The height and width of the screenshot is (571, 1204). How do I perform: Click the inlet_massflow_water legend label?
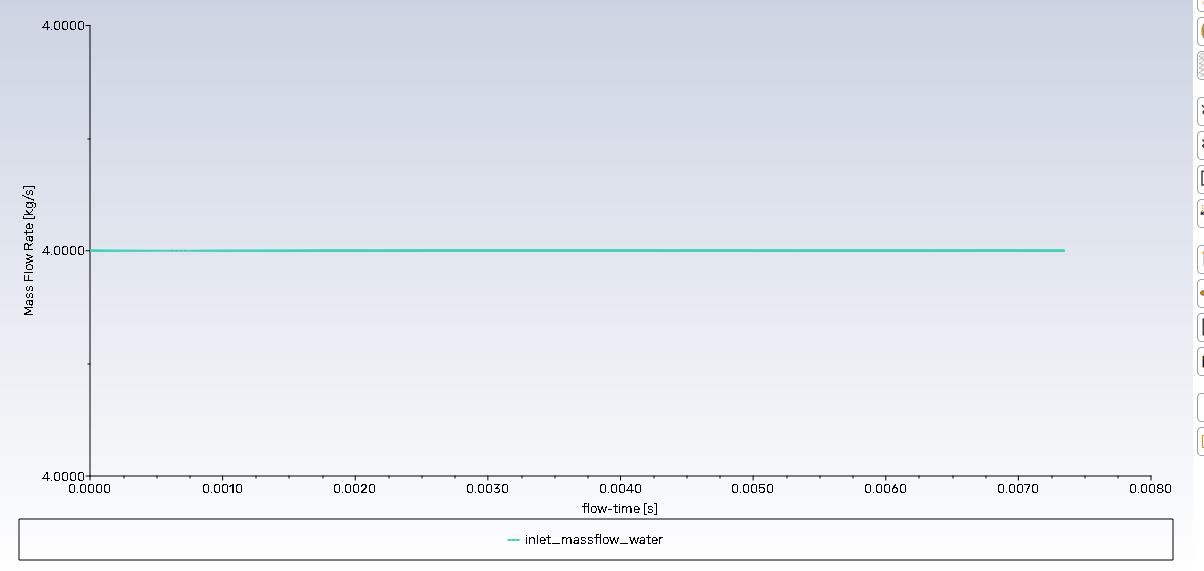click(x=593, y=540)
